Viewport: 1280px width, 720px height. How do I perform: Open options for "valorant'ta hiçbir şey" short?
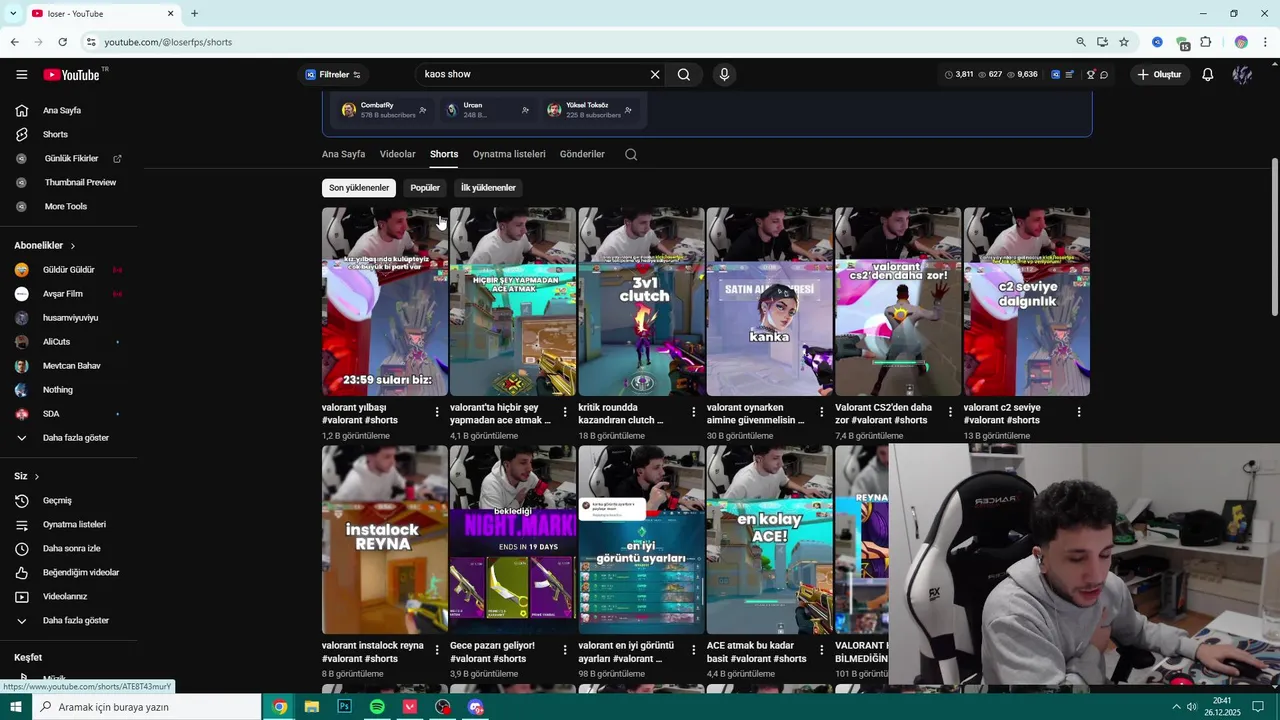coord(565,412)
